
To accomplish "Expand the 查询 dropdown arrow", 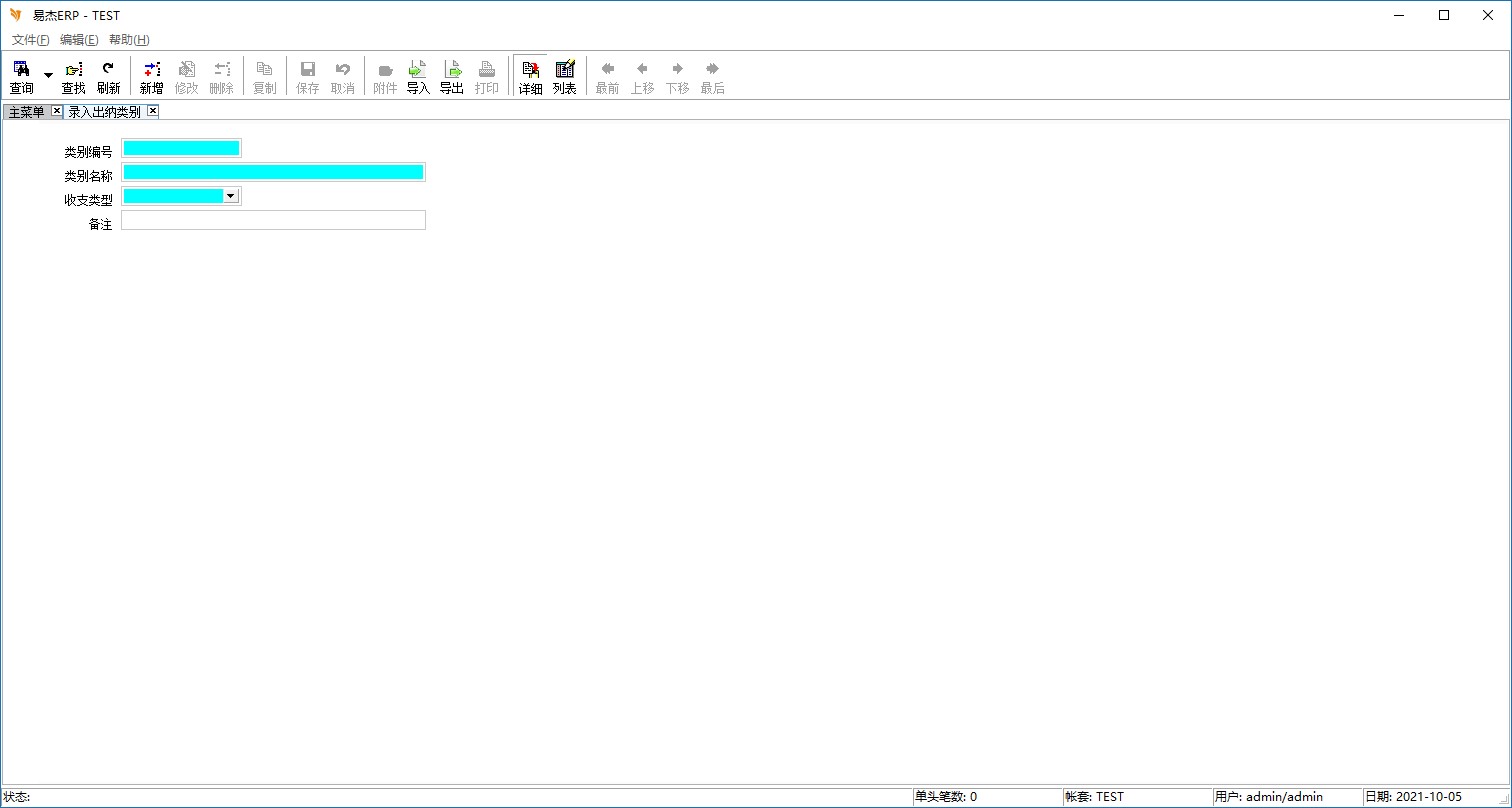I will pyautogui.click(x=48, y=76).
